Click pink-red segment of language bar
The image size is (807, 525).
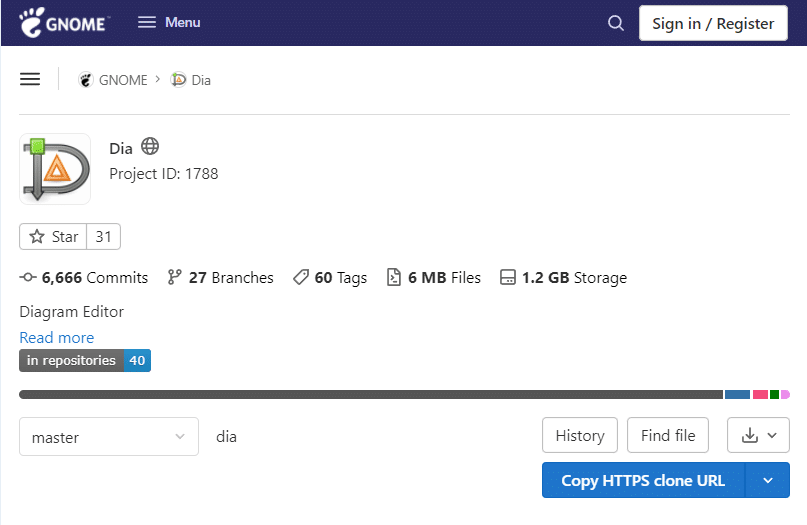pyautogui.click(x=760, y=394)
